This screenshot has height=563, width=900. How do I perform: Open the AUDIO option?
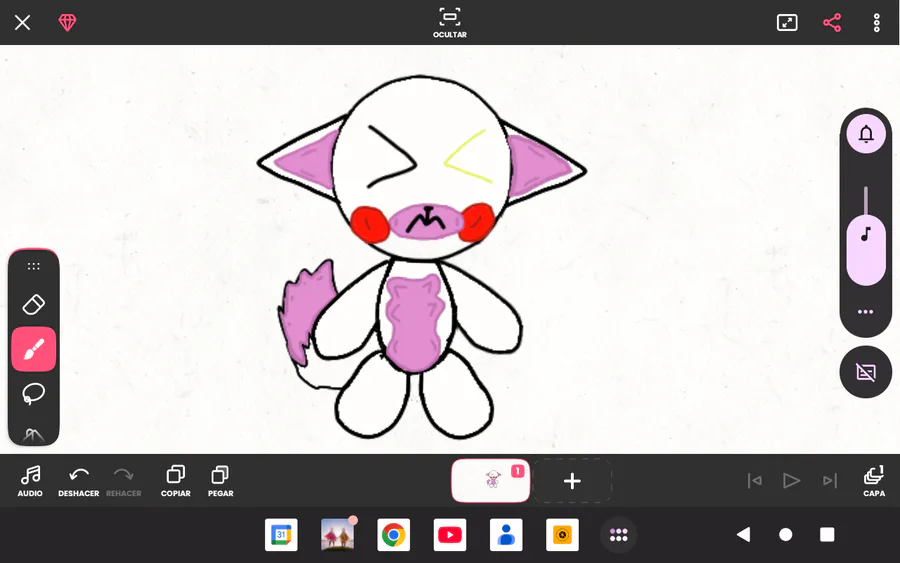(30, 481)
